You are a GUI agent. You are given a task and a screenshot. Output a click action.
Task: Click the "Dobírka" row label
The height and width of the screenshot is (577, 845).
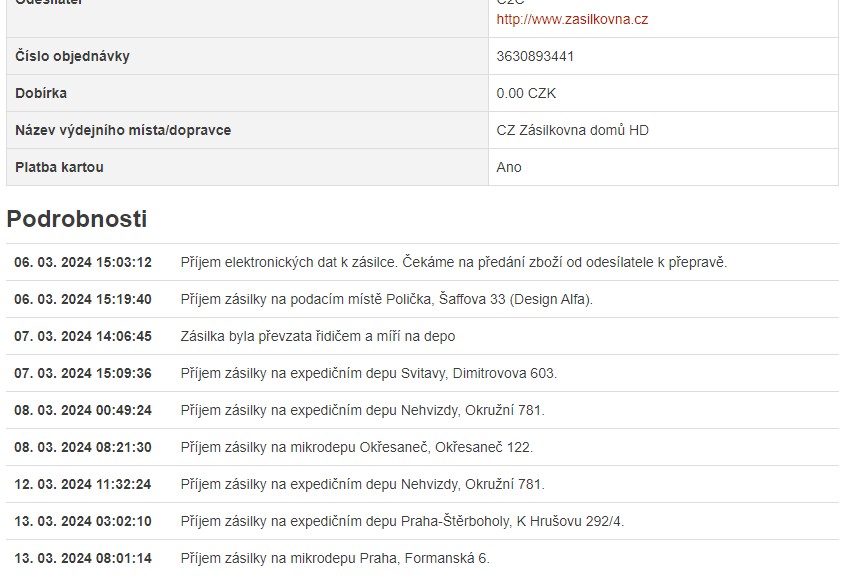pyautogui.click(x=41, y=93)
